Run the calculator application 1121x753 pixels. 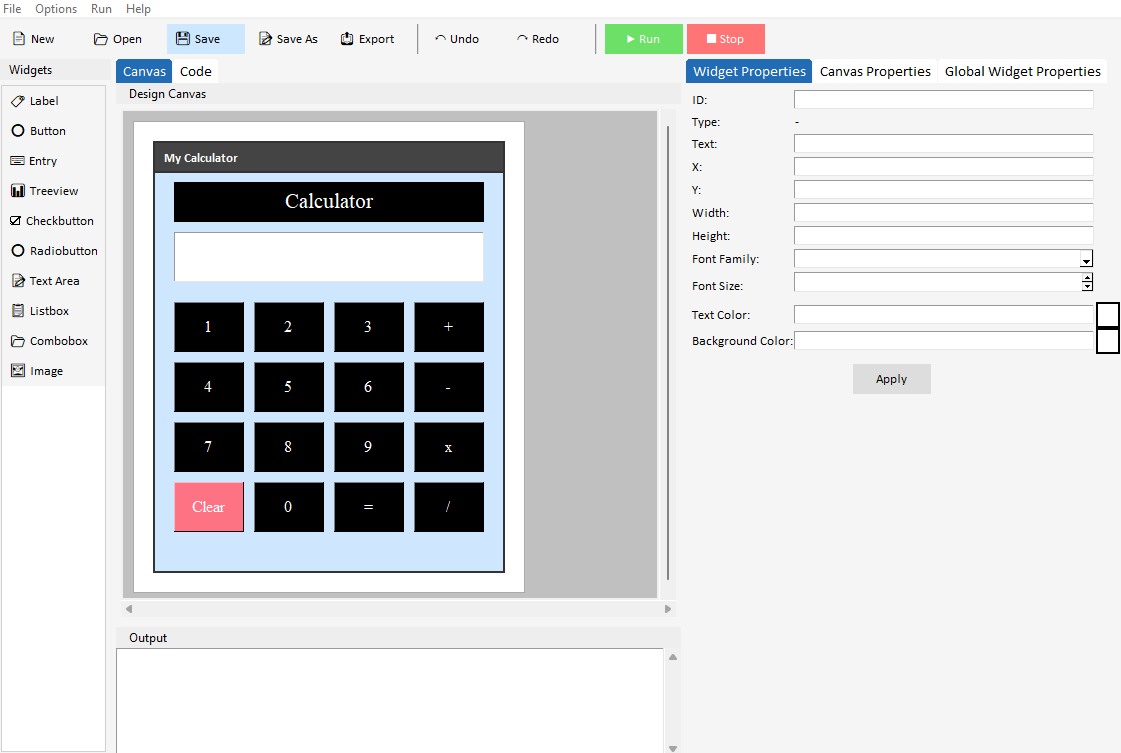[643, 38]
